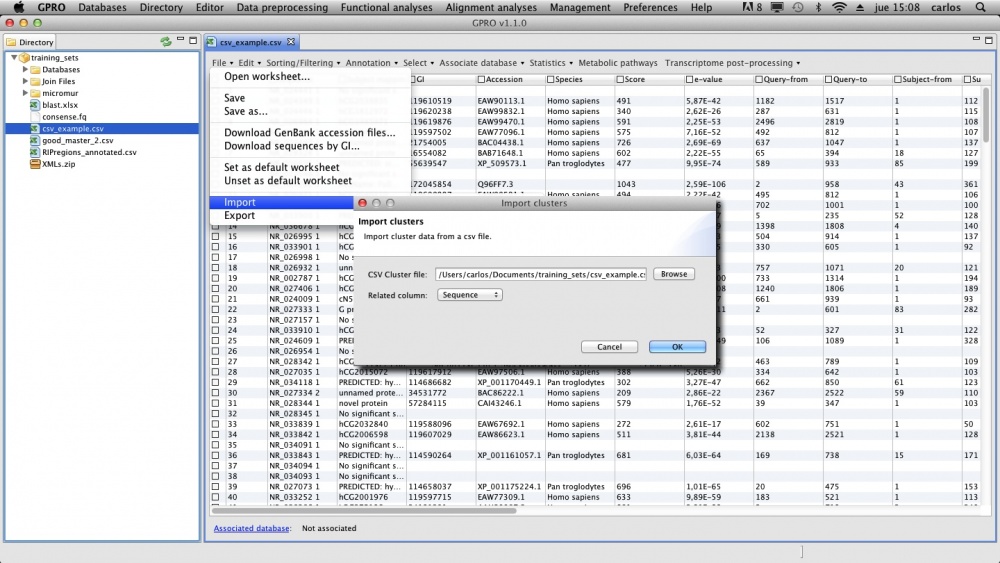The width and height of the screenshot is (1000, 563).
Task: Toggle the Score column checkbox
Action: (621, 79)
